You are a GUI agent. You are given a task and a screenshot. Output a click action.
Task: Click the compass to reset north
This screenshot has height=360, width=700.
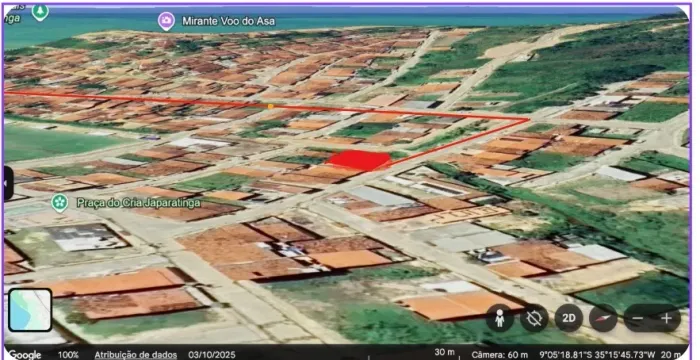pyautogui.click(x=603, y=318)
